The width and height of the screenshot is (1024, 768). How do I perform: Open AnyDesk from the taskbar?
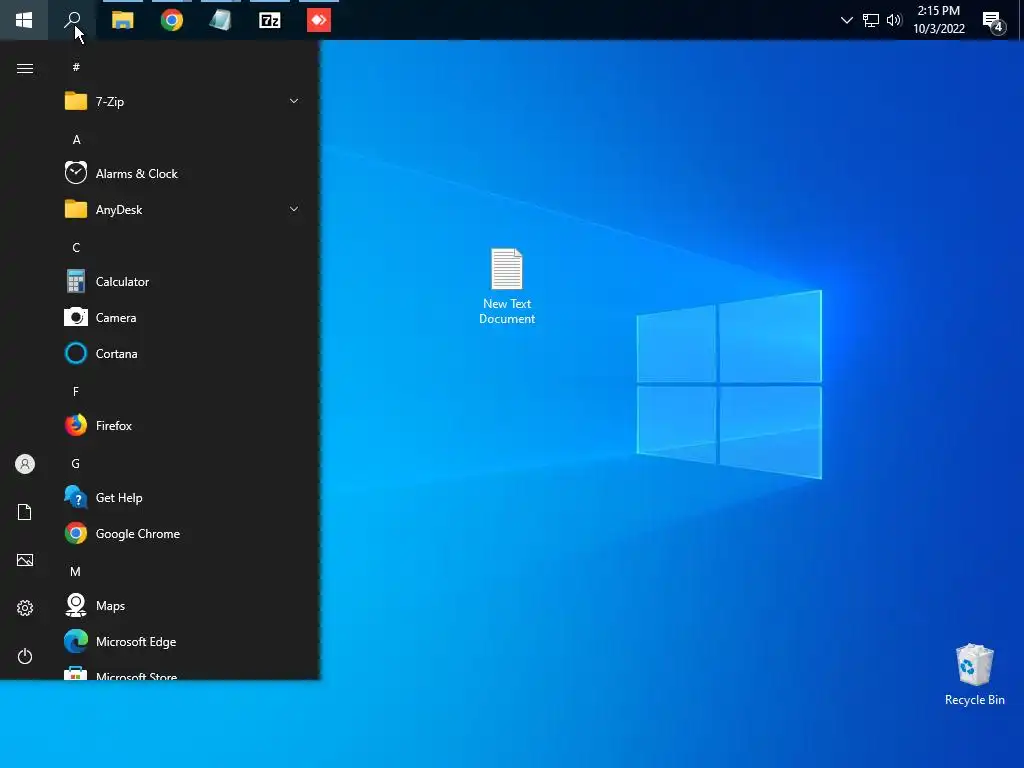pos(319,20)
